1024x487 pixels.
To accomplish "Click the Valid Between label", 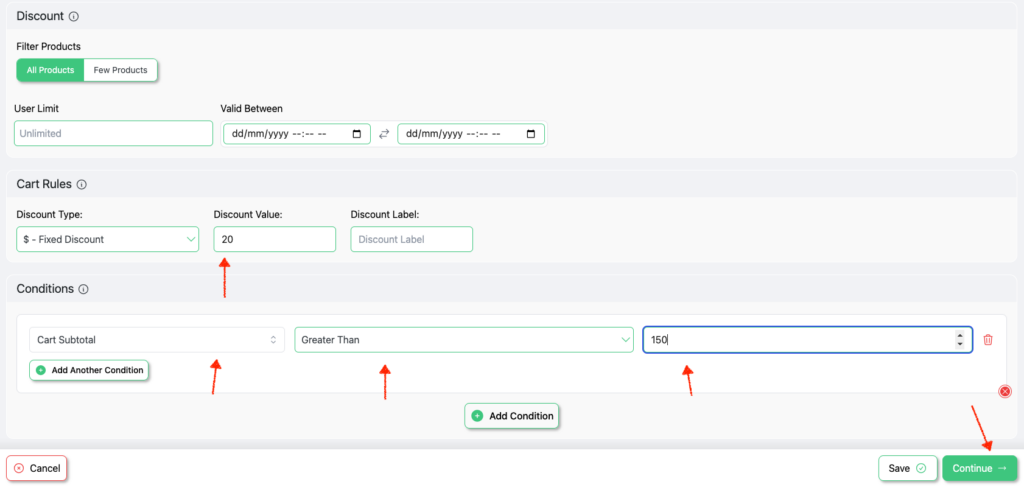I will (251, 108).
